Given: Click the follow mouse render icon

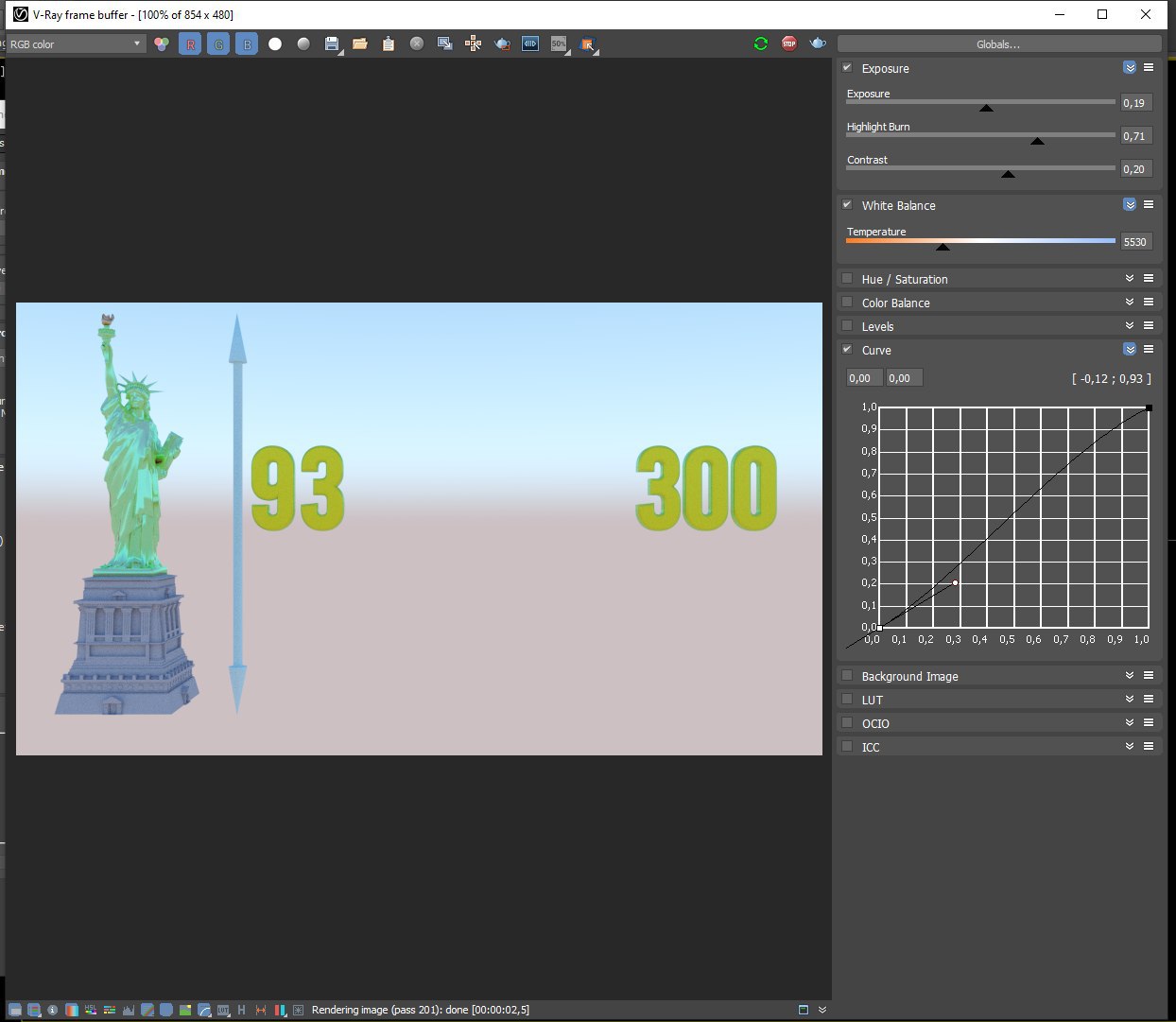Looking at the screenshot, I should point(587,43).
